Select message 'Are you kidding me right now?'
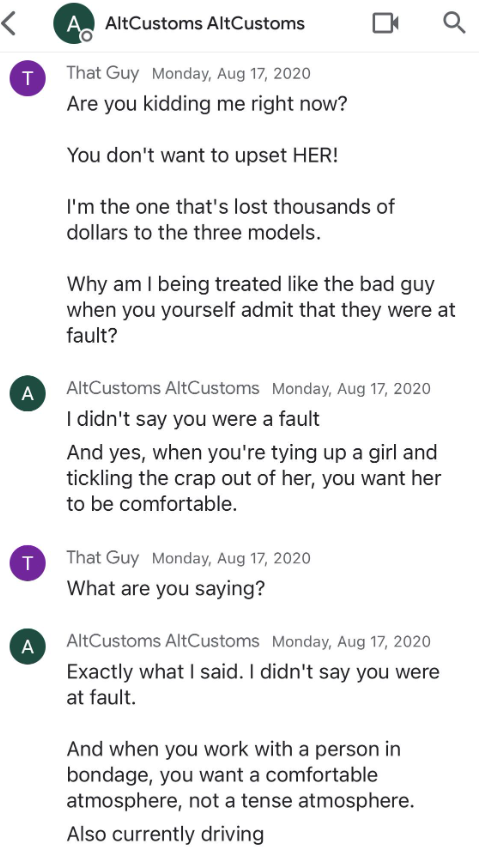The width and height of the screenshot is (479, 849). [206, 103]
